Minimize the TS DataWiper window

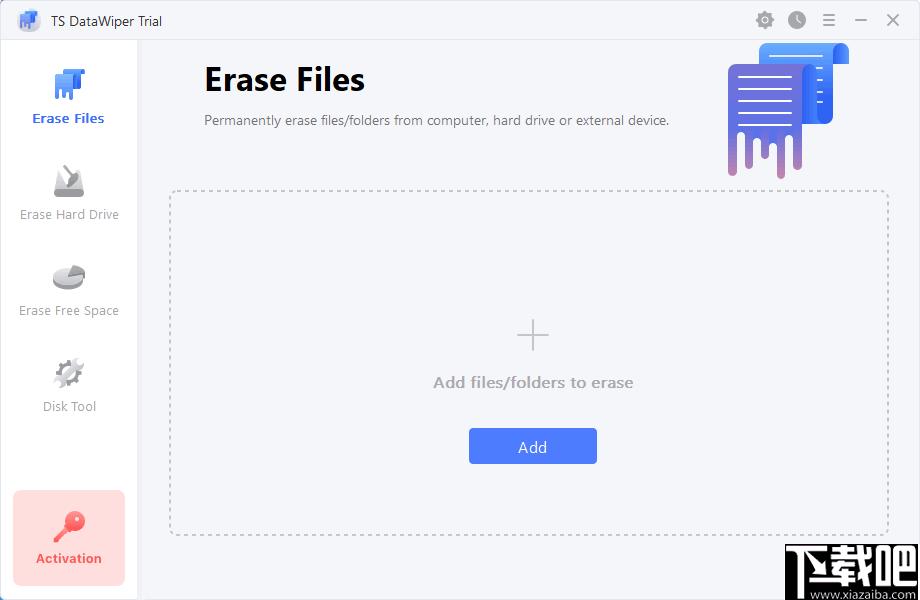click(x=861, y=21)
